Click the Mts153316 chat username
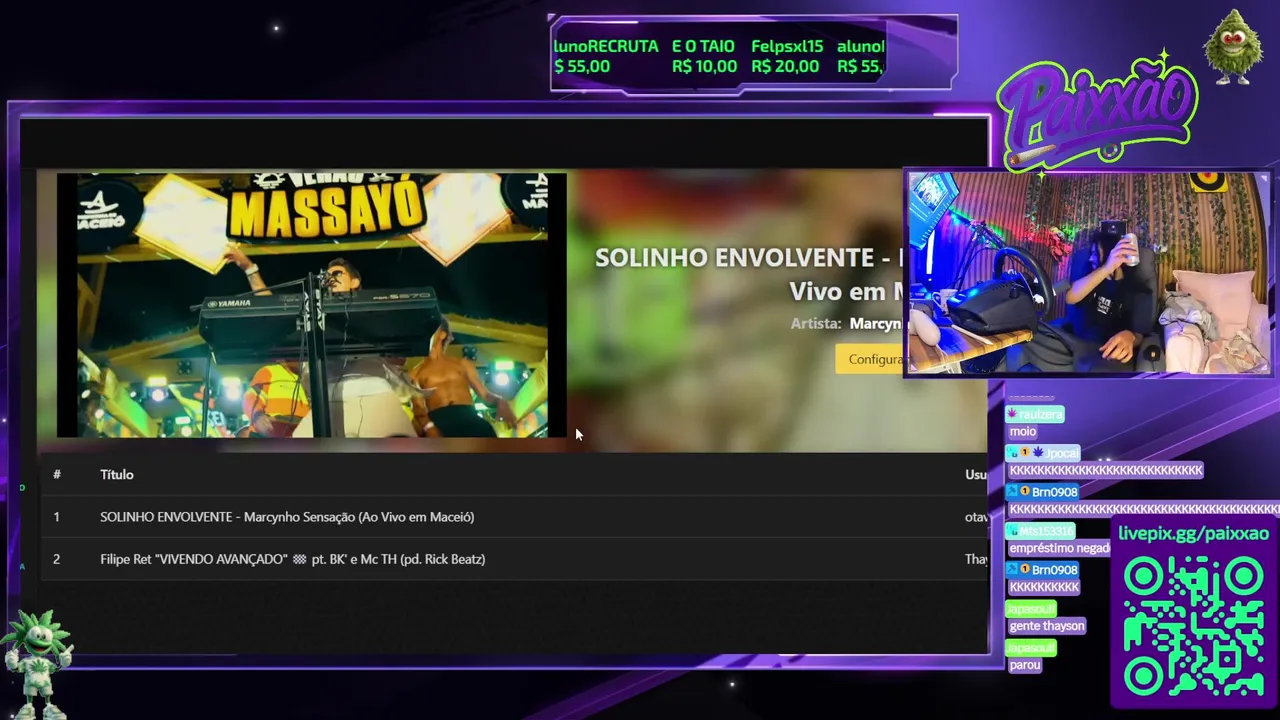 tap(1047, 531)
